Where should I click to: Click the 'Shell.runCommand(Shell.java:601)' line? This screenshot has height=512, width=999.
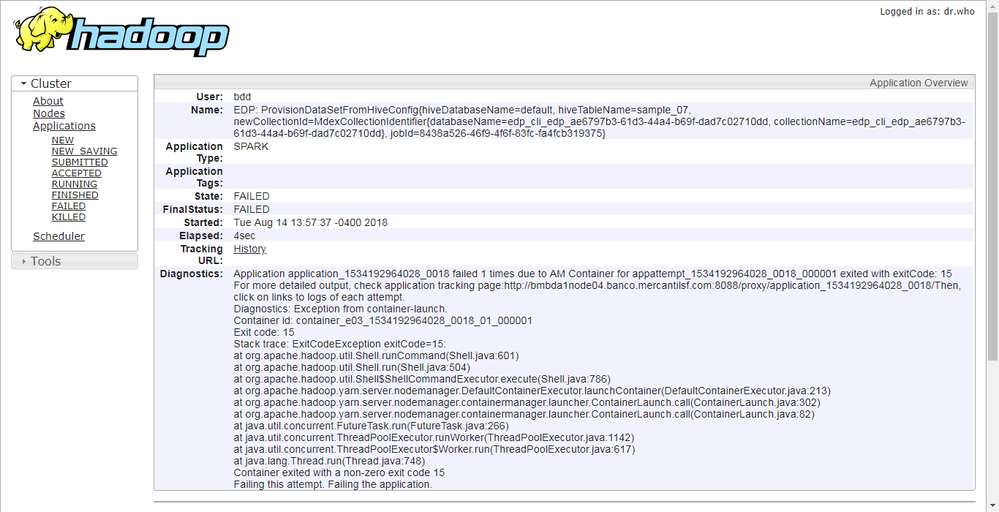[377, 356]
